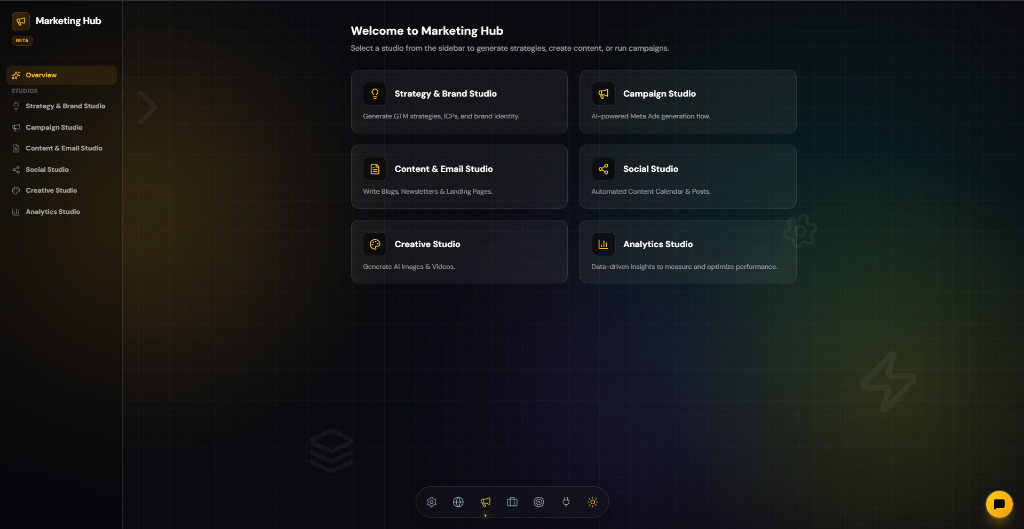
Task: Click palette icon on Creative Studio card
Action: (375, 244)
